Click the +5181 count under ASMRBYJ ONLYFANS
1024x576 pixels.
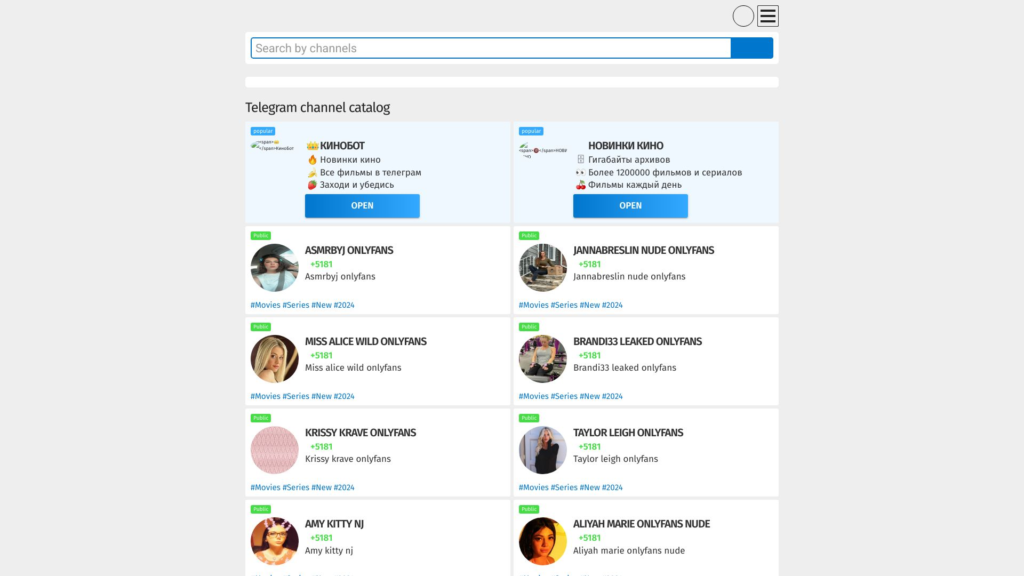pyautogui.click(x=321, y=264)
